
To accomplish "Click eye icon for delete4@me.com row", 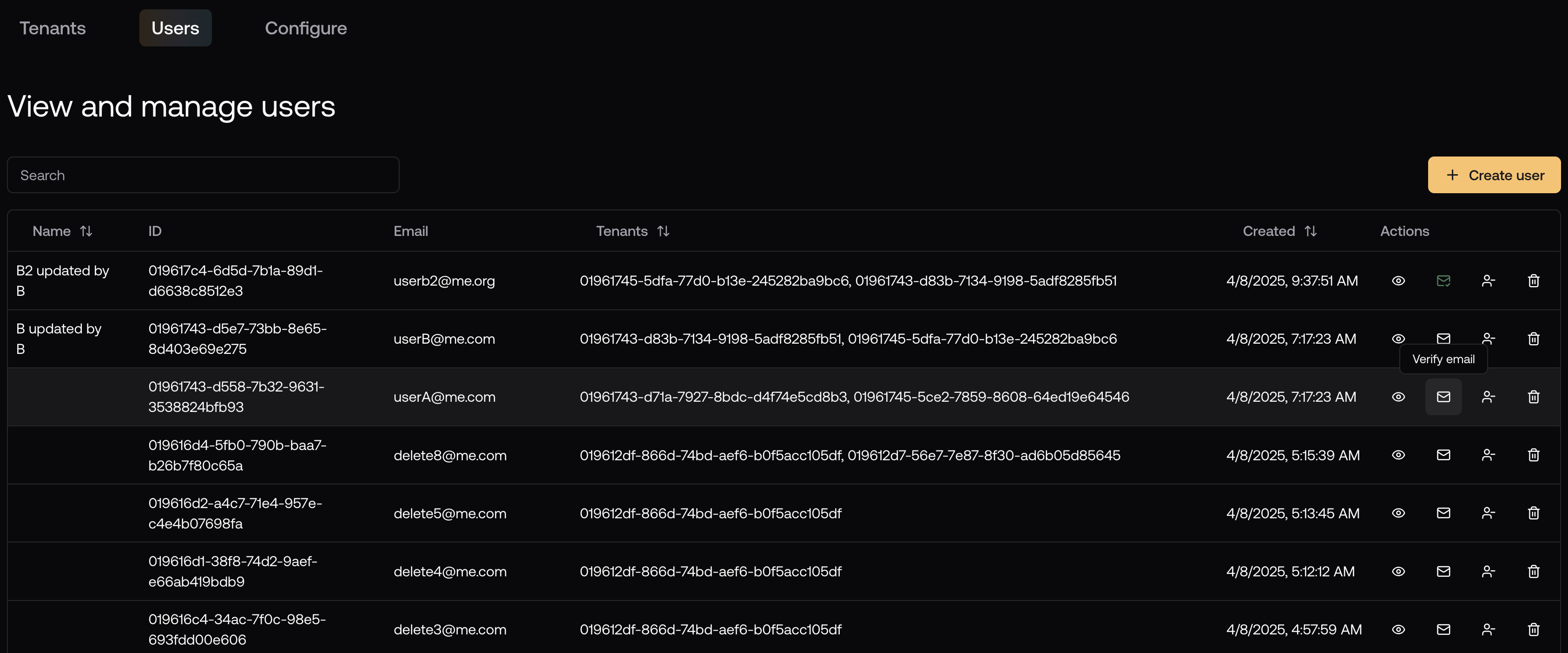I will click(x=1398, y=571).
